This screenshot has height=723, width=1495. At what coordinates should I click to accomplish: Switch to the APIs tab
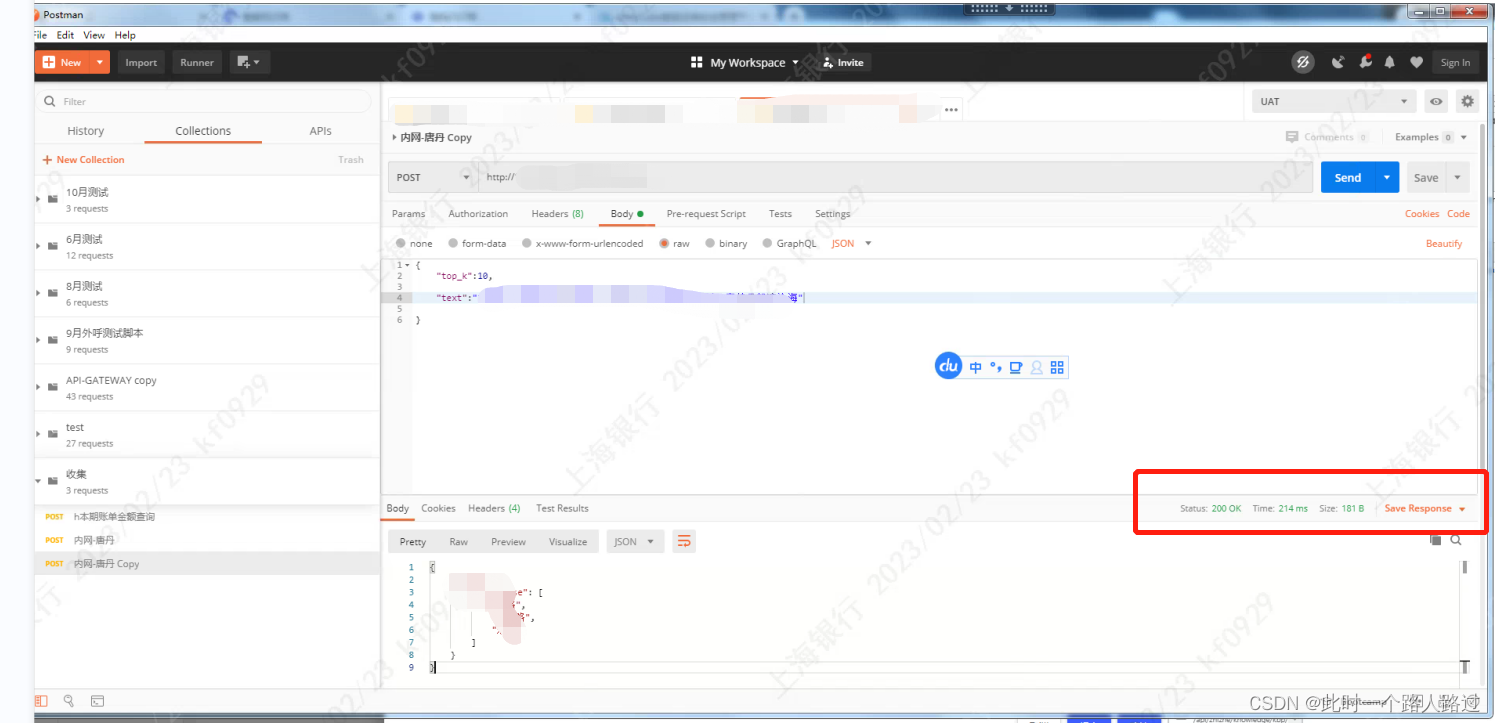tap(321, 131)
